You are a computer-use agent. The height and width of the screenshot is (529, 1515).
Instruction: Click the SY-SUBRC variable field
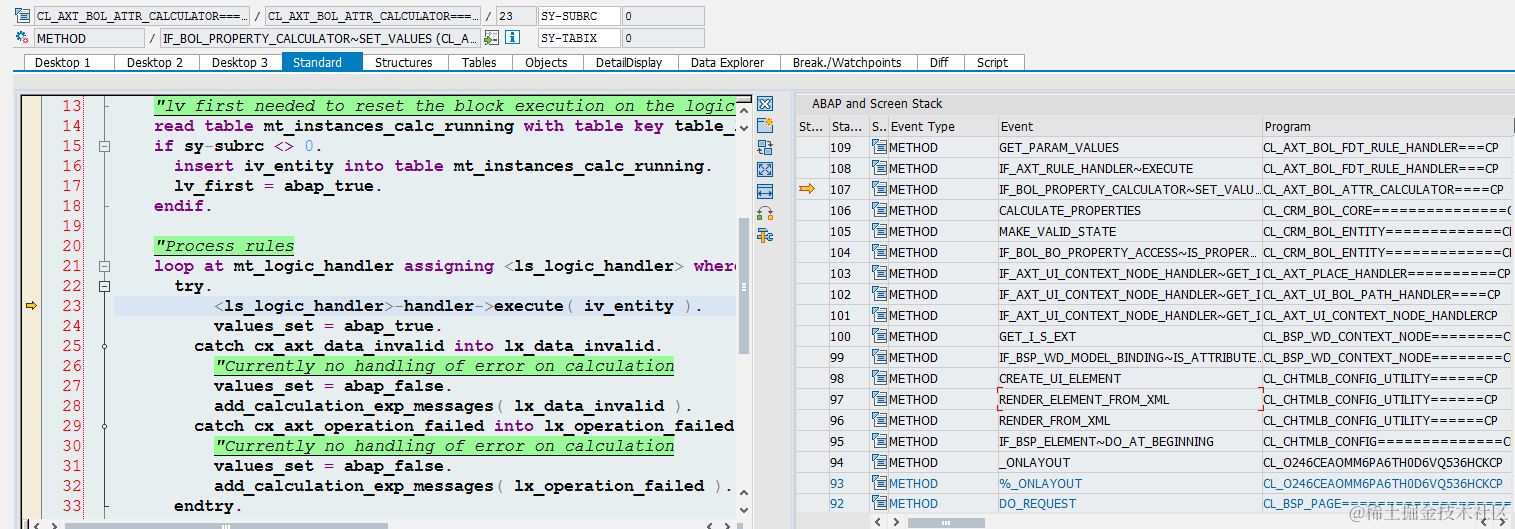point(578,16)
